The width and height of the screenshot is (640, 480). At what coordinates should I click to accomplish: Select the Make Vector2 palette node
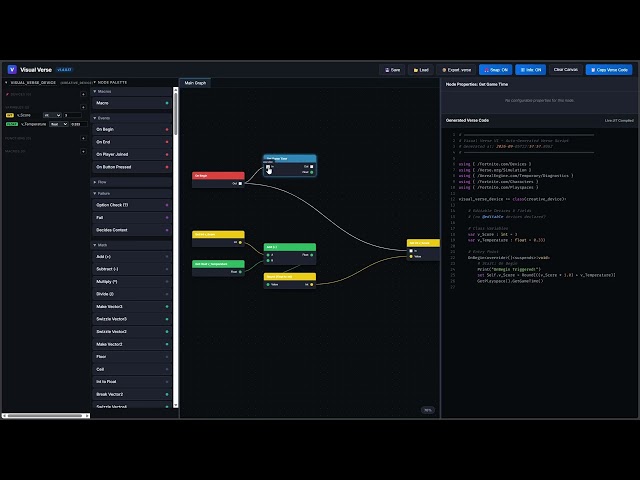131,344
